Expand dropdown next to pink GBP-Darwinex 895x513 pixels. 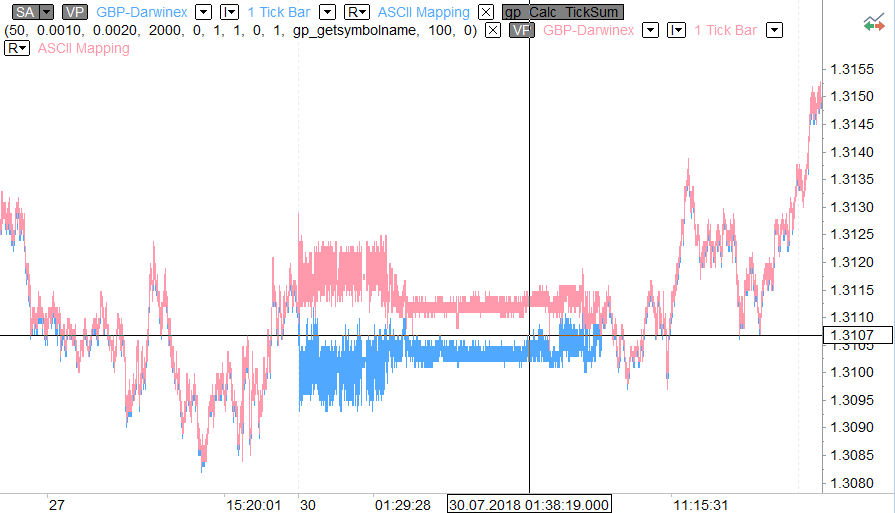coord(650,30)
